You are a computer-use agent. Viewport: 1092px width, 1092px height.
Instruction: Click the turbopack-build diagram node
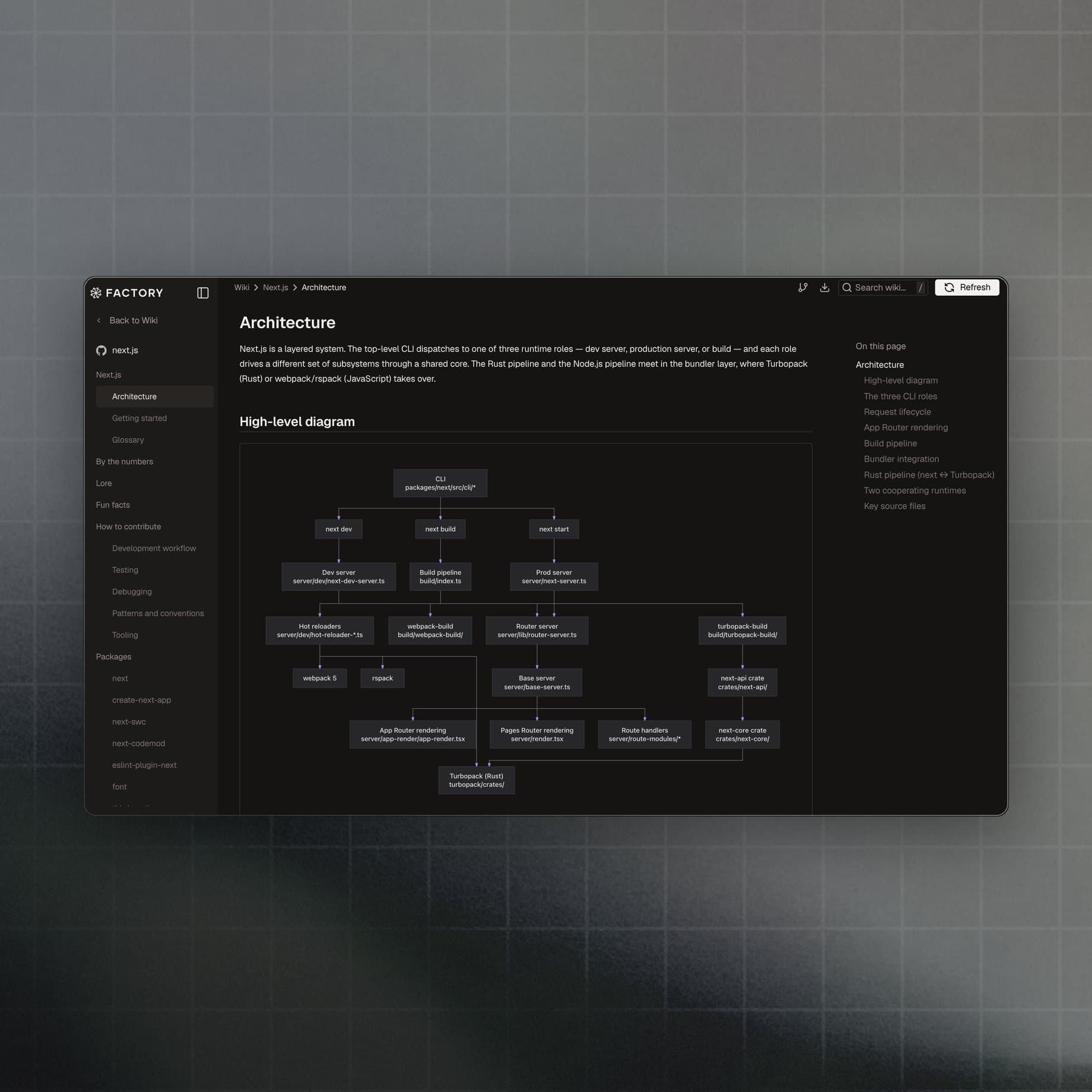tap(742, 630)
